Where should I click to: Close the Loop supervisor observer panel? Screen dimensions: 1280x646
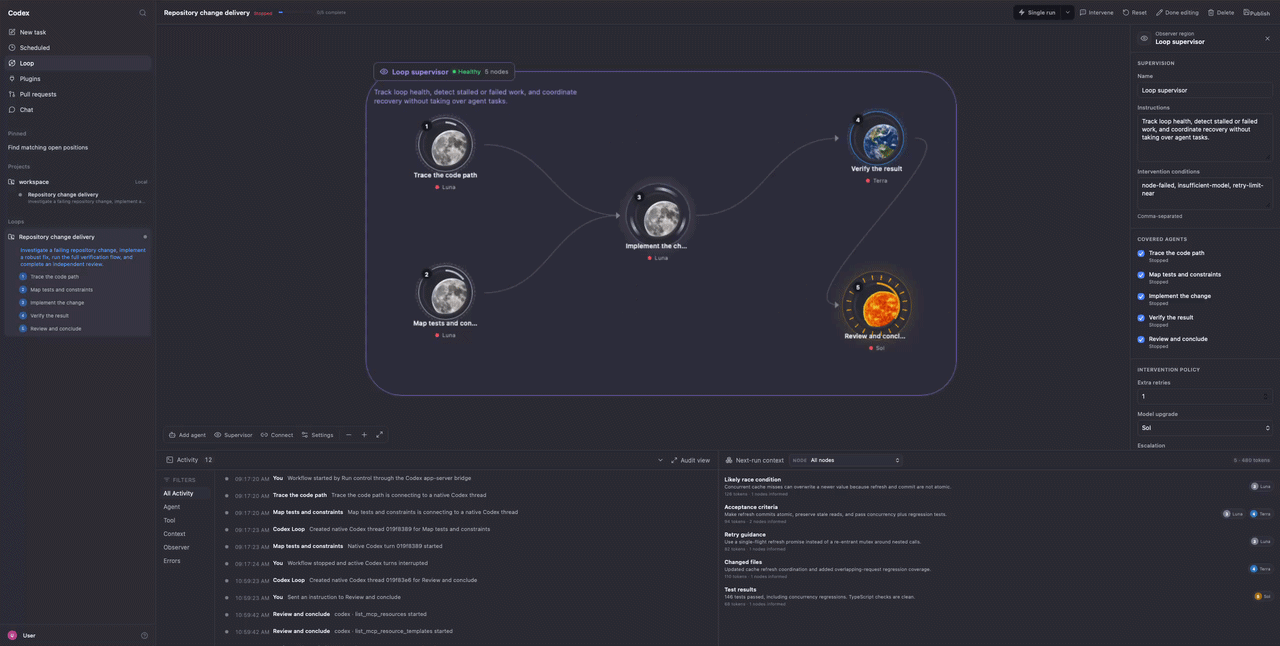click(x=1267, y=39)
